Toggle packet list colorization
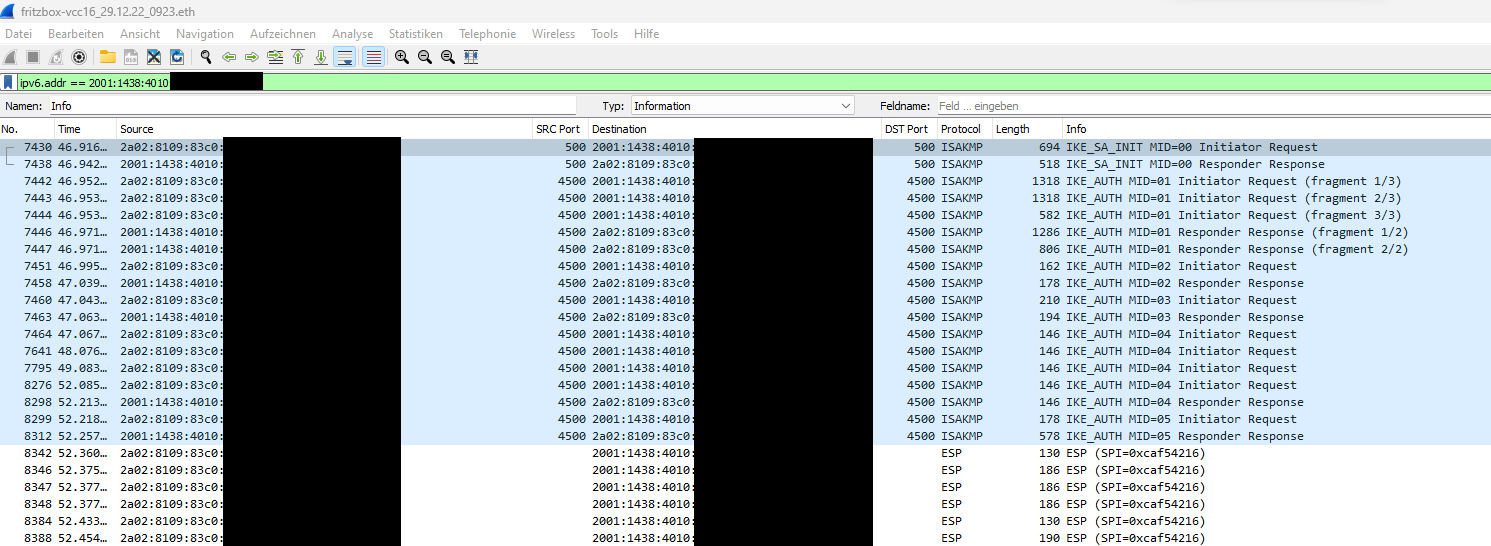Image resolution: width=1491 pixels, height=546 pixels. click(x=373, y=57)
